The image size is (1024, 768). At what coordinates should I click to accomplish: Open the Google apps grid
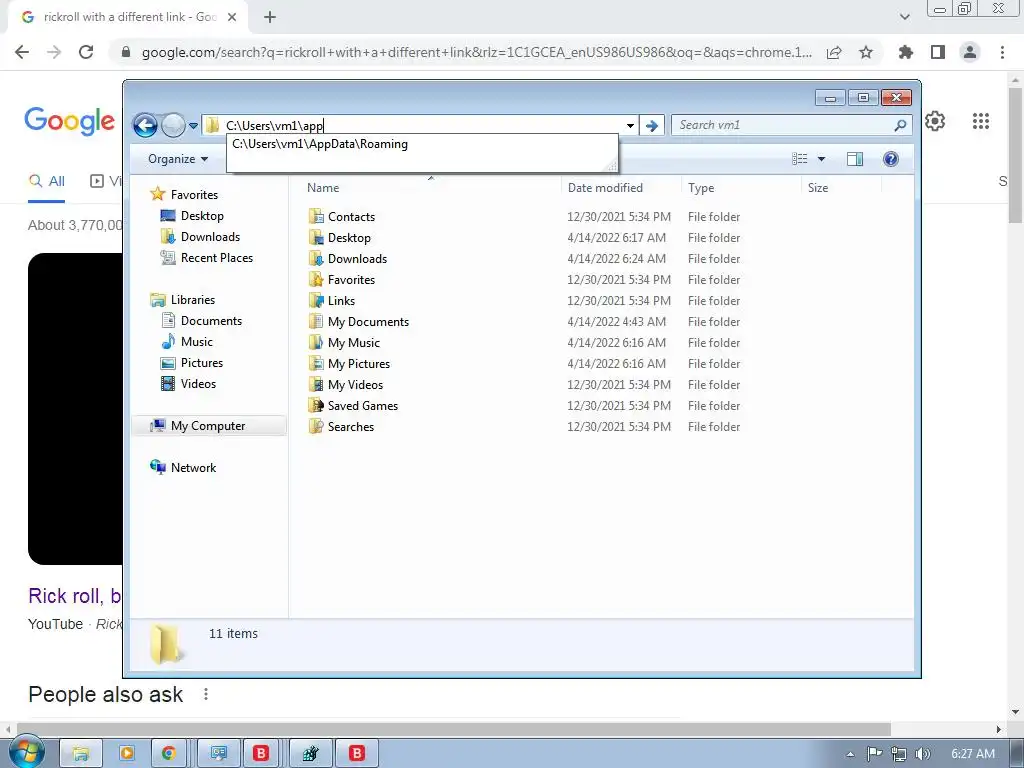(x=981, y=121)
